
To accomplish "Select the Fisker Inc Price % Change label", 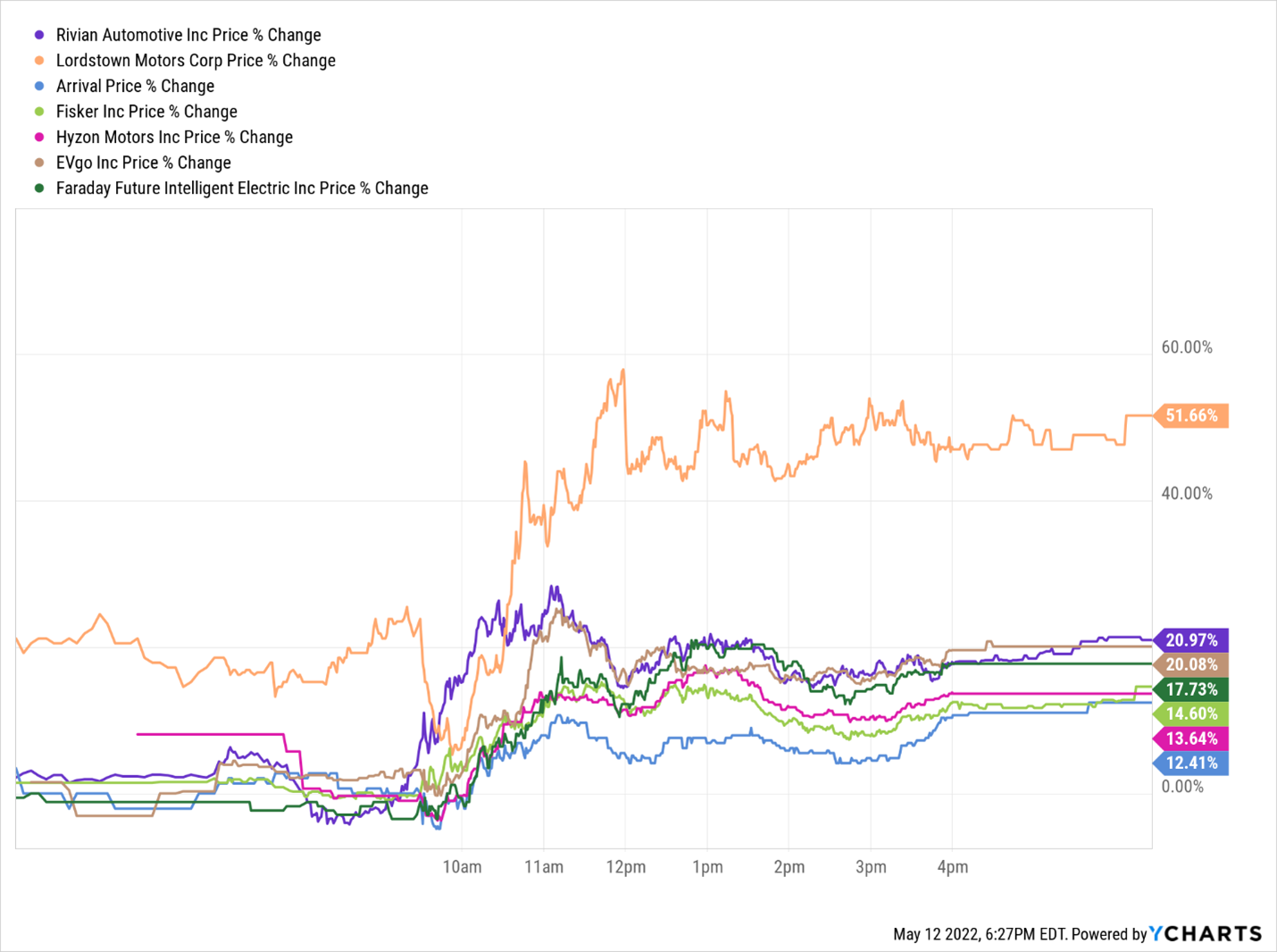I will point(146,112).
